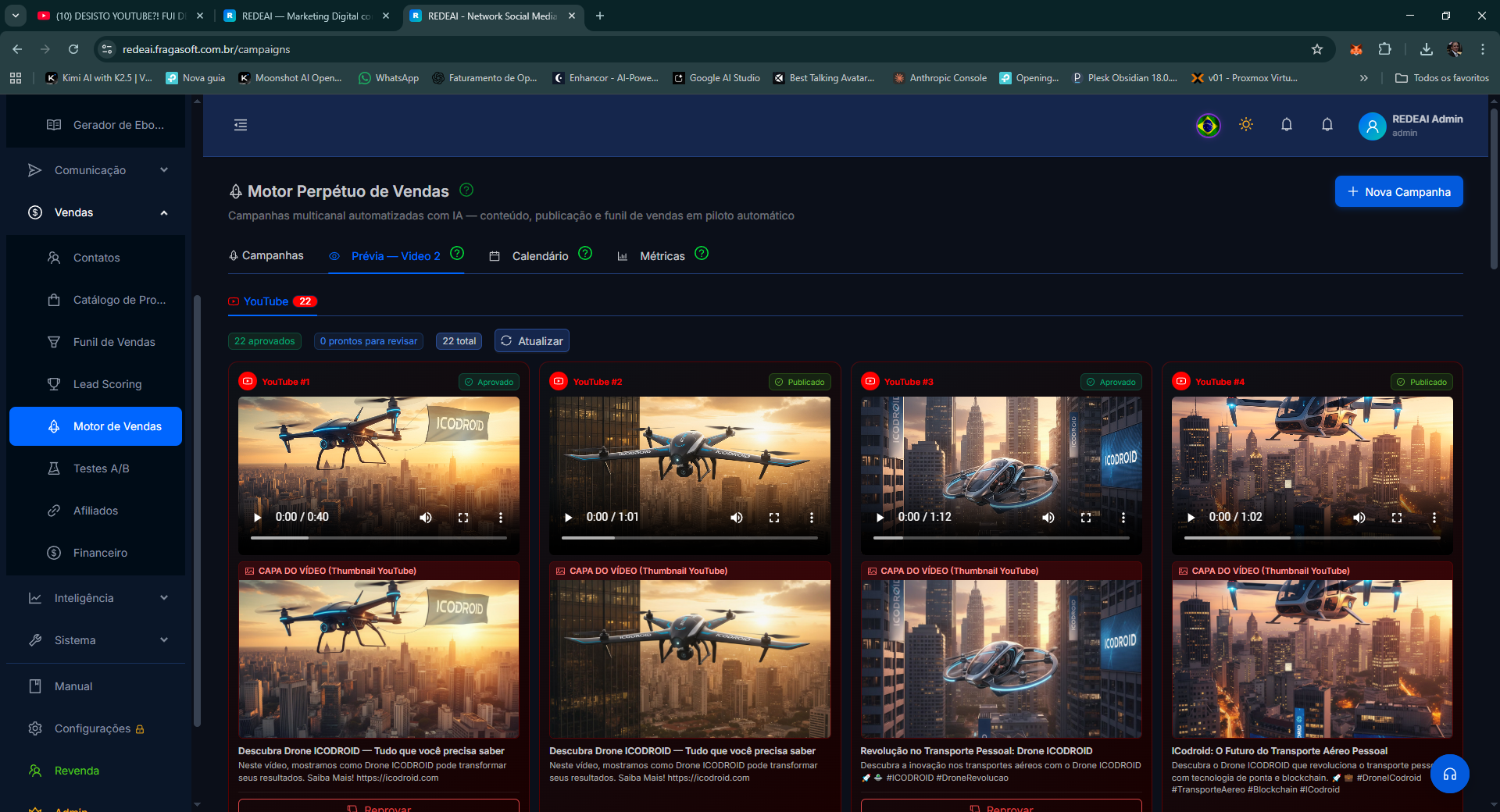Toggle fullscreen on YouTube #1 video
This screenshot has width=1500, height=812.
[x=463, y=517]
